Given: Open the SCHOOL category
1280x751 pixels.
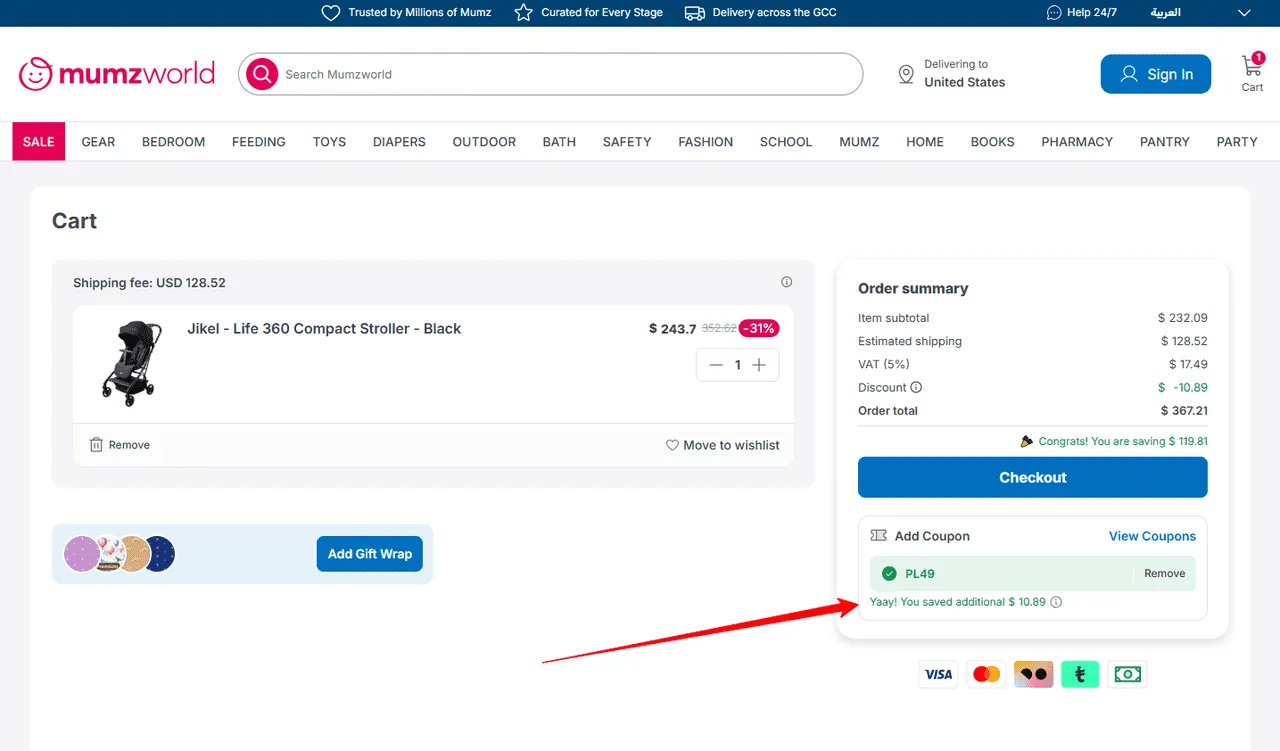Looking at the screenshot, I should pyautogui.click(x=786, y=142).
